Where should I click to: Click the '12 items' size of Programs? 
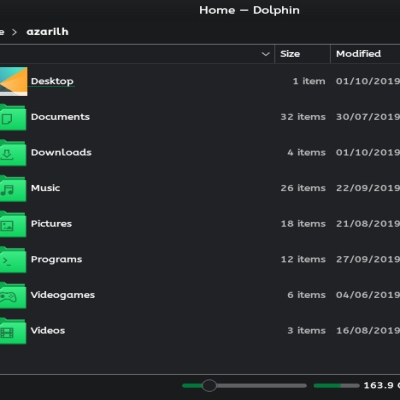tap(303, 259)
